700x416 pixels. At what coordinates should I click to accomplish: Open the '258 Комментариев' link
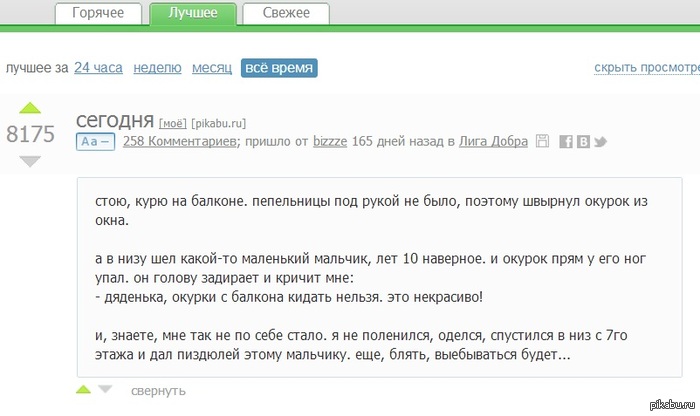[x=180, y=142]
